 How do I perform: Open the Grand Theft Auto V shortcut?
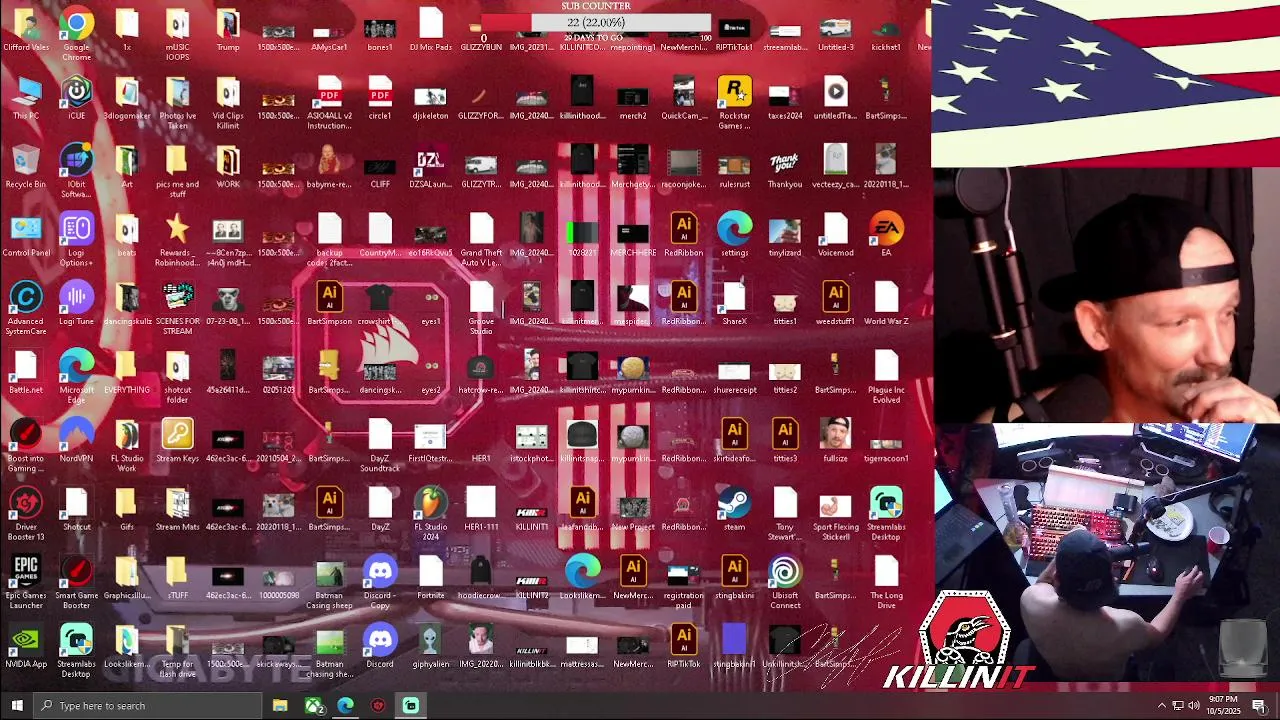point(481,240)
